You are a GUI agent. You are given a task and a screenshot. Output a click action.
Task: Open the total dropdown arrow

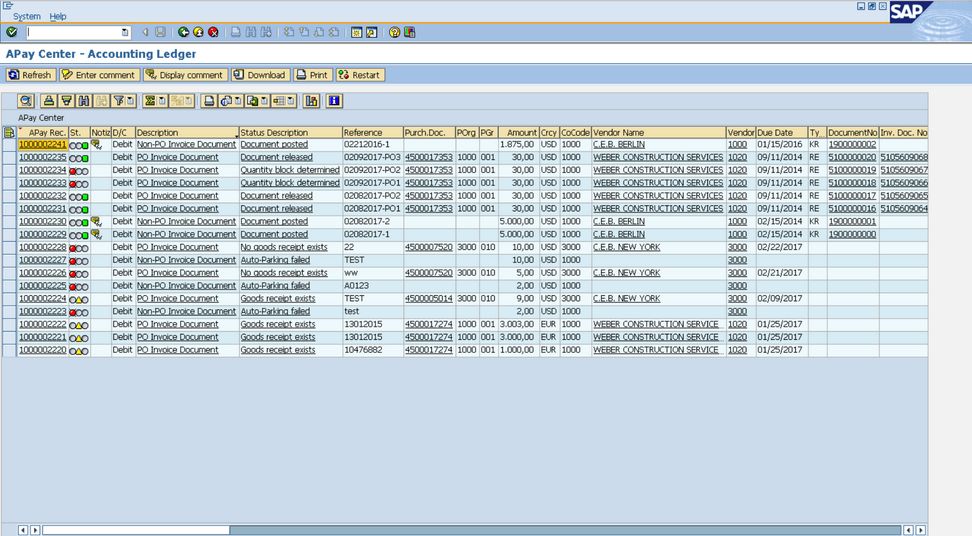[162, 100]
